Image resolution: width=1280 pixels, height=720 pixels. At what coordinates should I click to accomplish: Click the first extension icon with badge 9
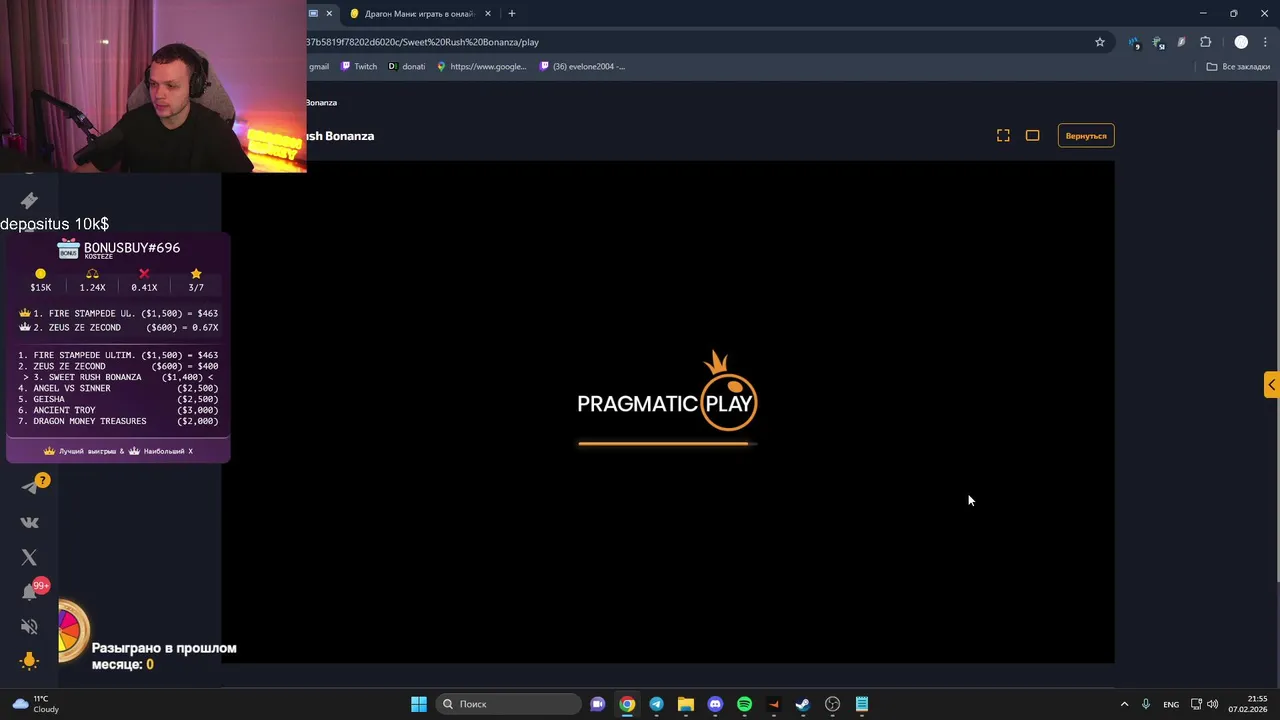[1134, 42]
